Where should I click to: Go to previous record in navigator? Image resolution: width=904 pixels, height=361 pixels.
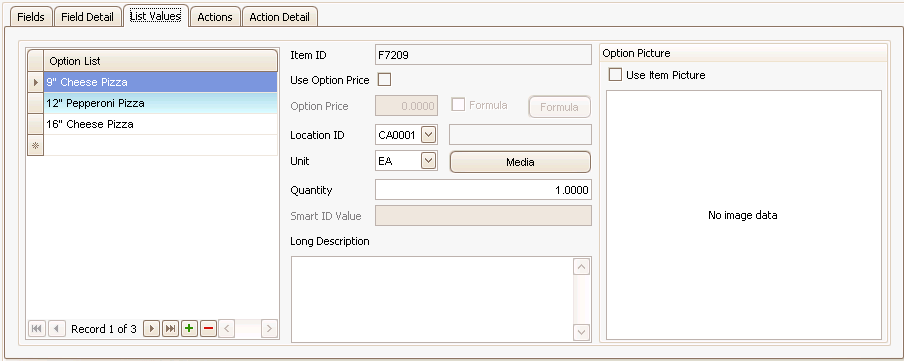tap(56, 329)
